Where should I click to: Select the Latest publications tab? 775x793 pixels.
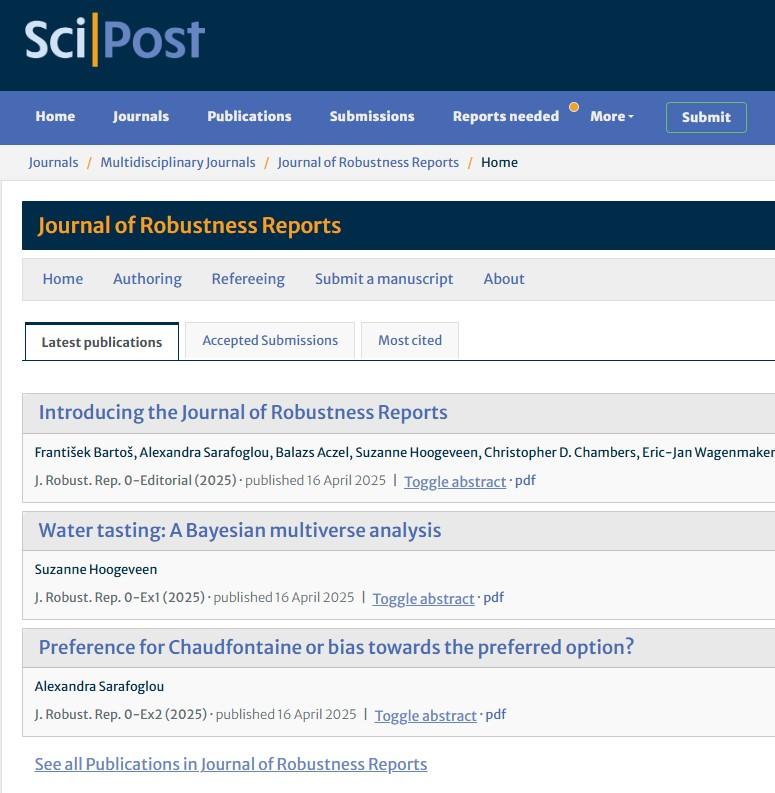pos(102,342)
